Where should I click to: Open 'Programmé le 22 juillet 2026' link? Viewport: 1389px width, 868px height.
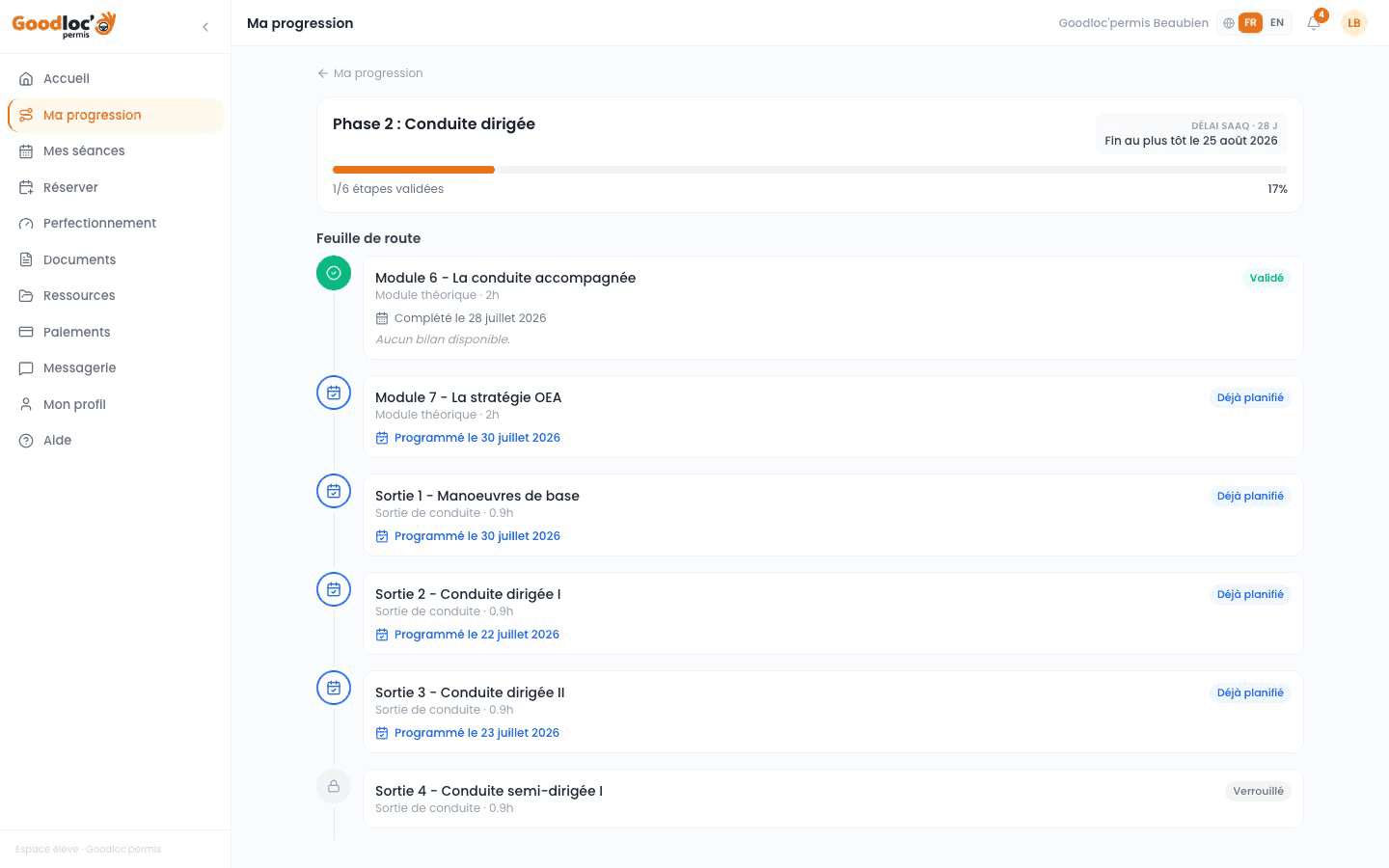point(468,635)
